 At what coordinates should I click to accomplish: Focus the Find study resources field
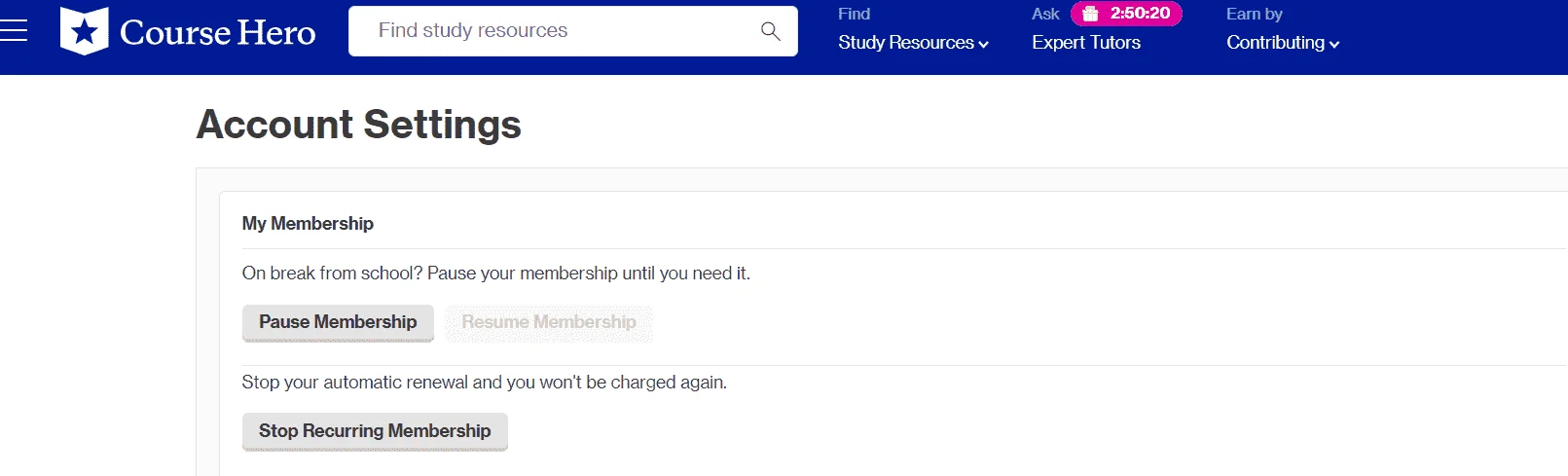pyautogui.click(x=572, y=31)
